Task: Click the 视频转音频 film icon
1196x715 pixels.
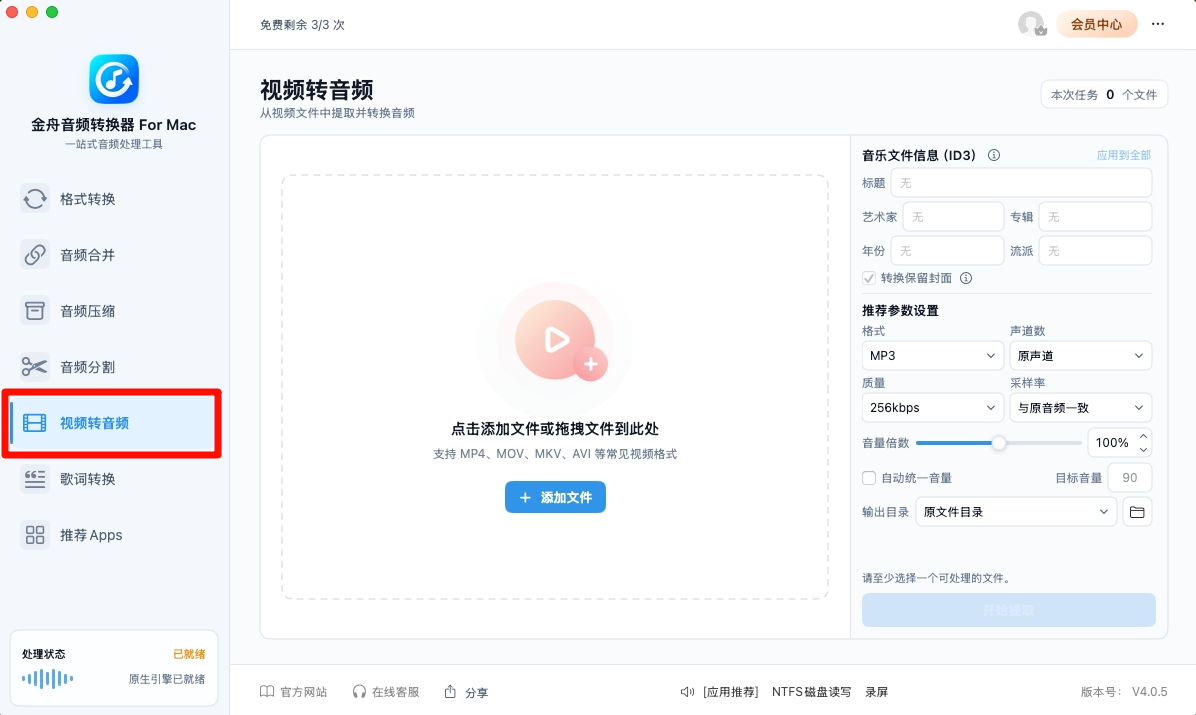Action: pyautogui.click(x=34, y=423)
